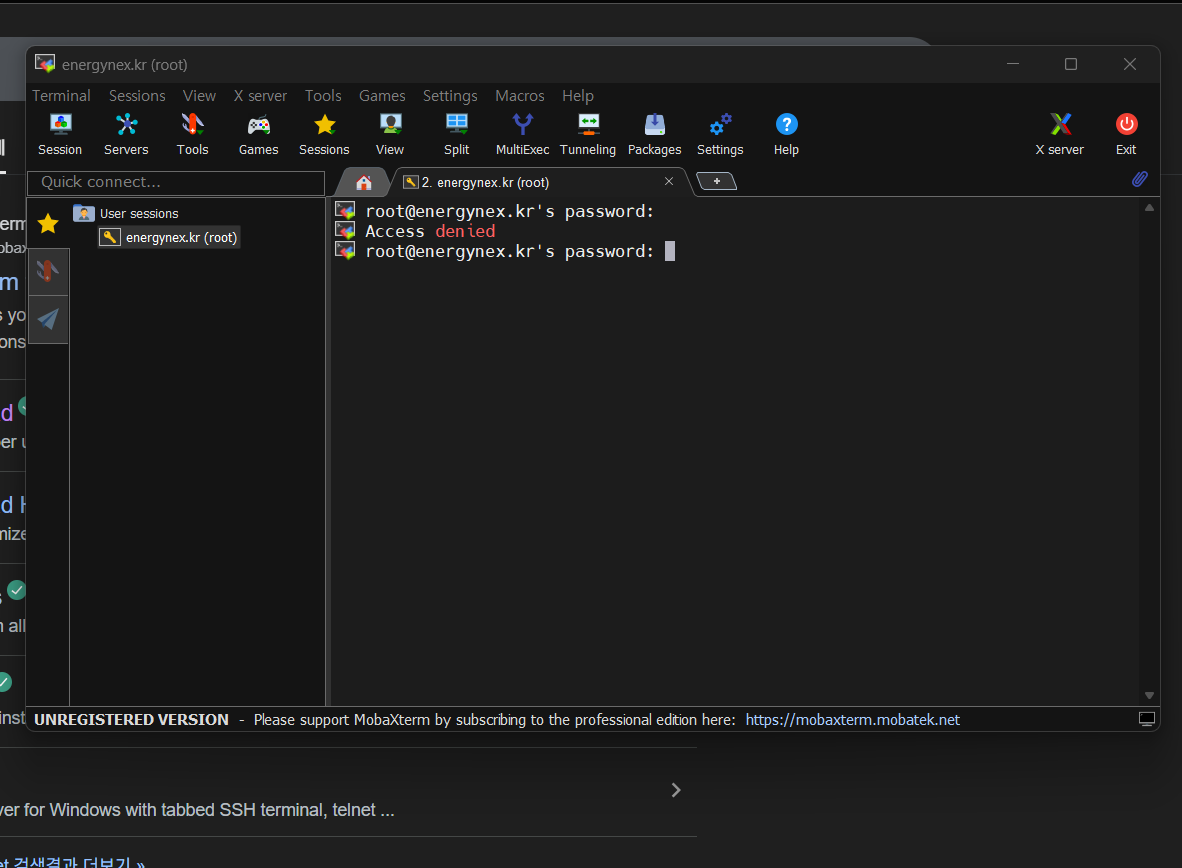Viewport: 1182px width, 868px height.
Task: Open the Session toolbar button
Action: (x=60, y=134)
